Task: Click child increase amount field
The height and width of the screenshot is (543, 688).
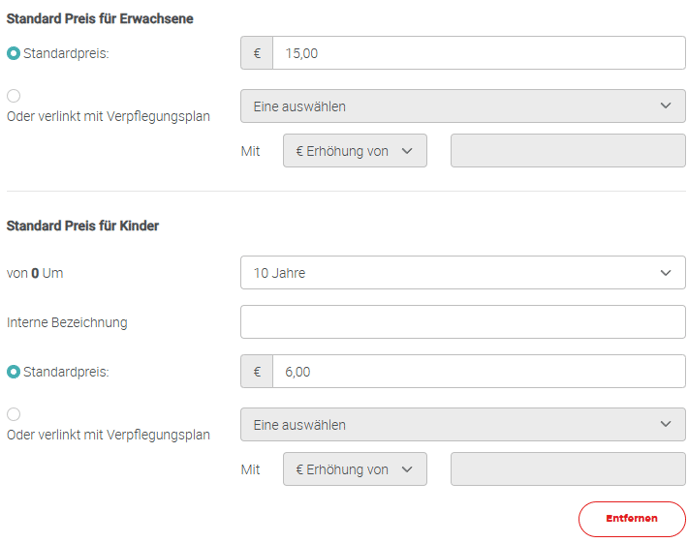Action: point(568,469)
